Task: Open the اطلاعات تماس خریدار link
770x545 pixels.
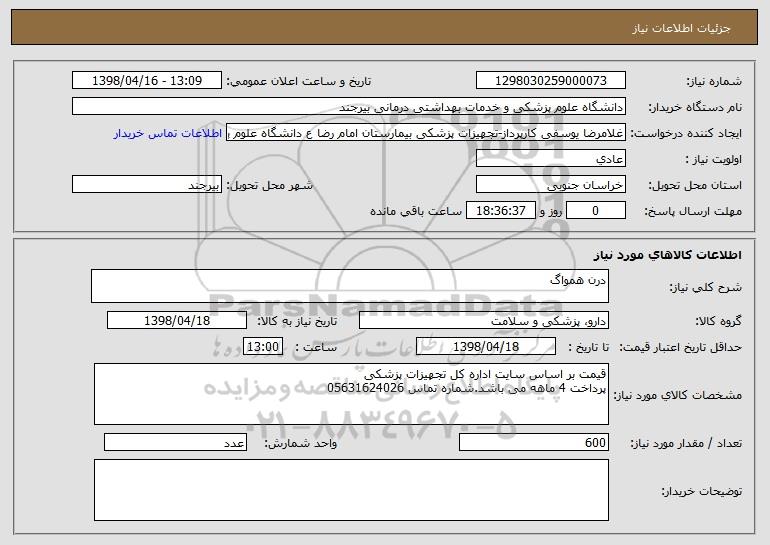Action: (167, 134)
